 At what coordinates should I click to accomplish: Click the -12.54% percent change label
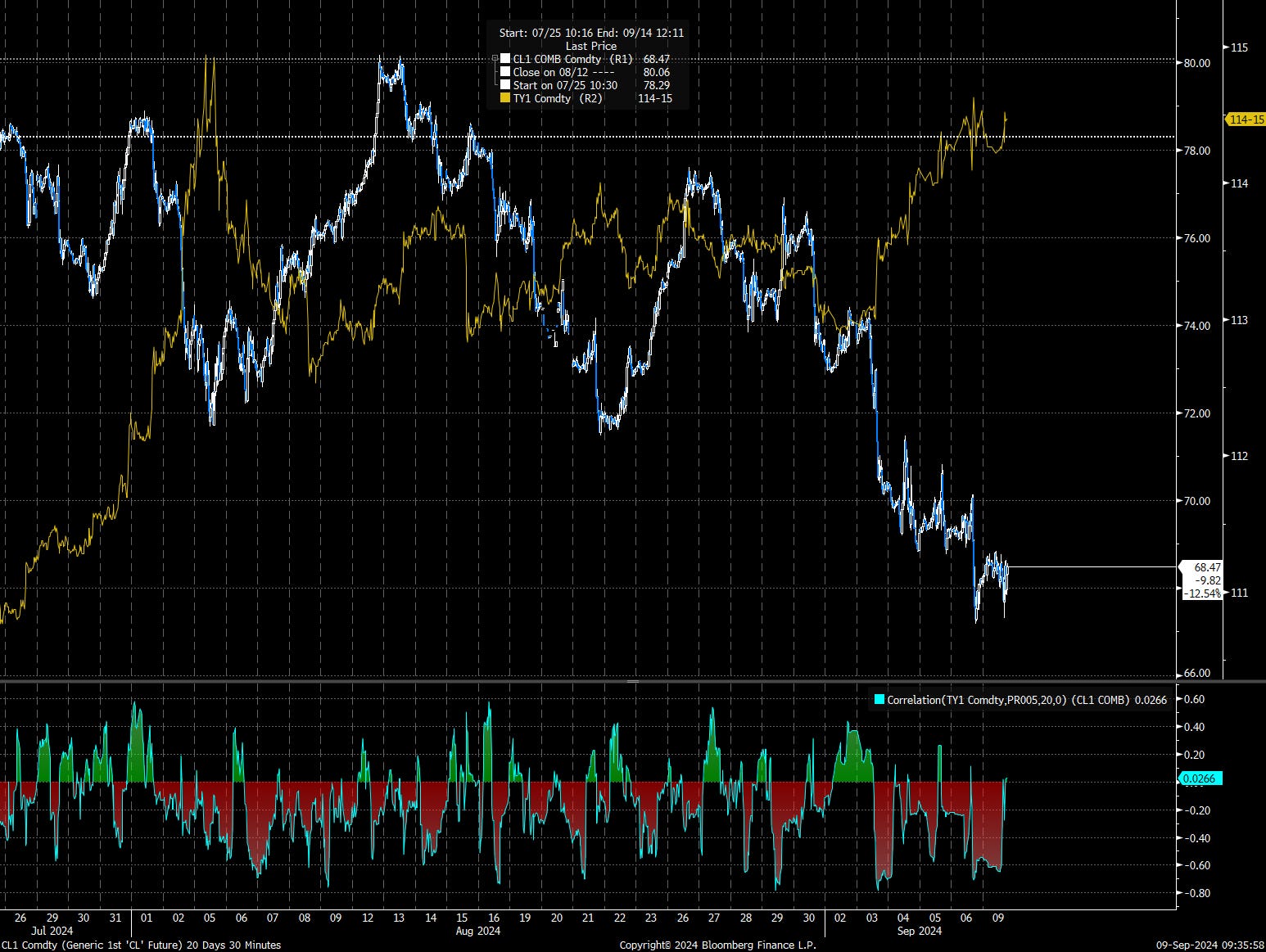pos(1200,594)
